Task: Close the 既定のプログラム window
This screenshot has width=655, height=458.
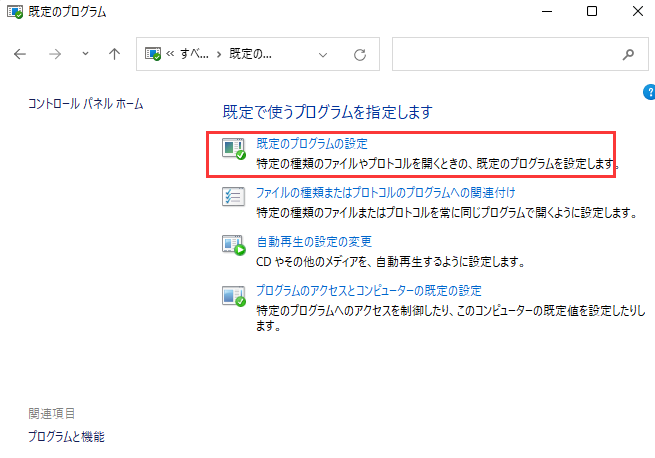Action: [638, 11]
